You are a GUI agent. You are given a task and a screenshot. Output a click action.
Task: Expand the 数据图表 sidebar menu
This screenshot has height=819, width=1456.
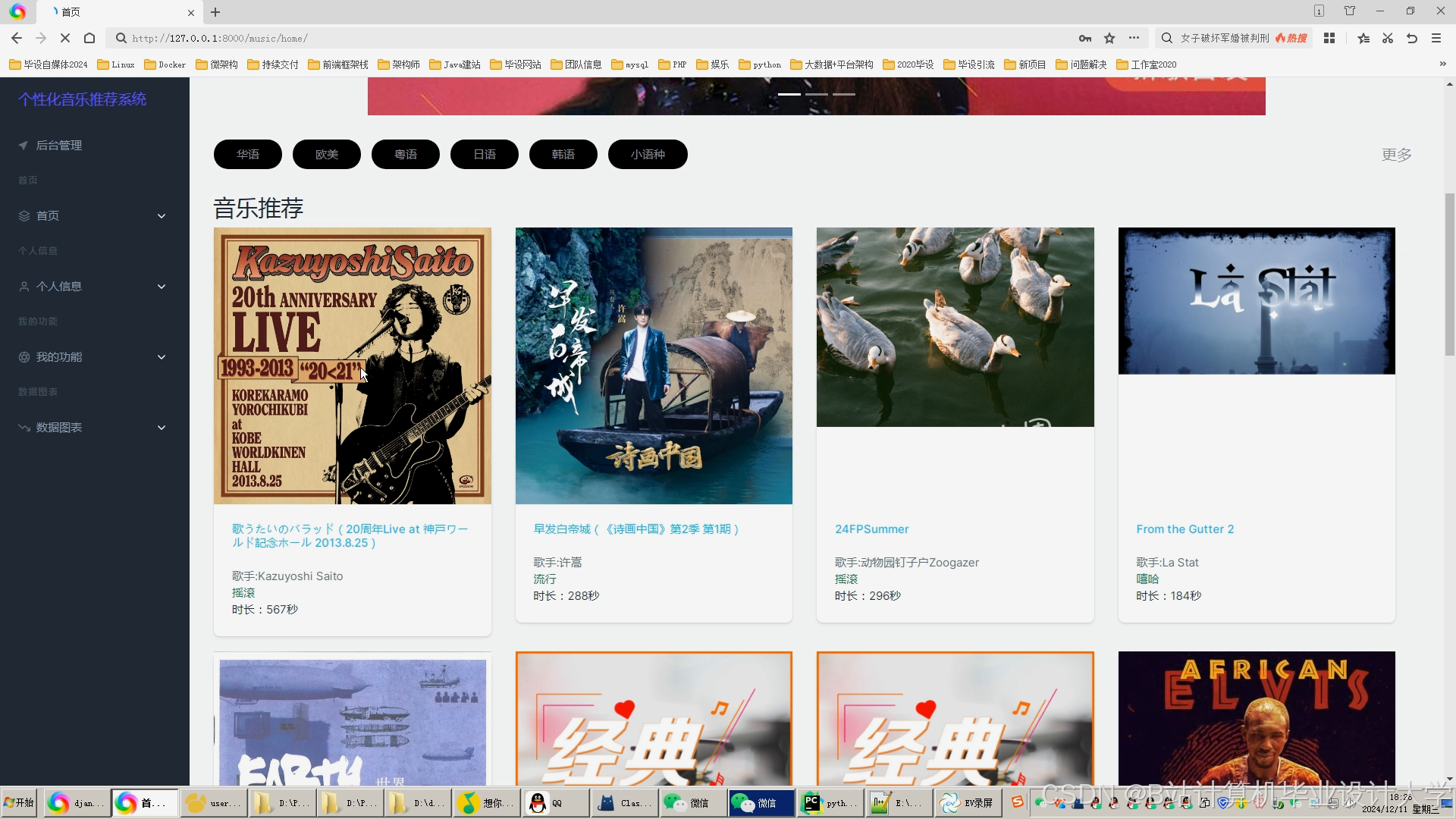click(x=162, y=428)
